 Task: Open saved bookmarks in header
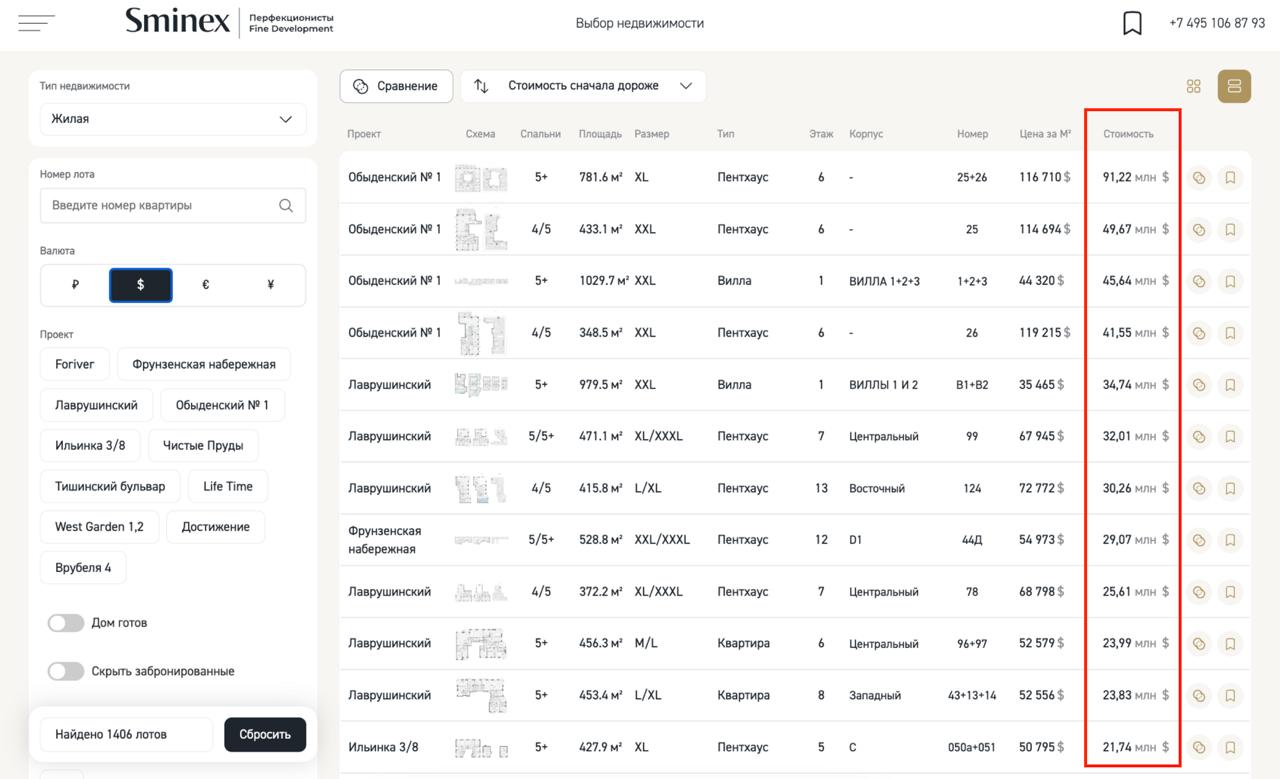tap(1132, 23)
